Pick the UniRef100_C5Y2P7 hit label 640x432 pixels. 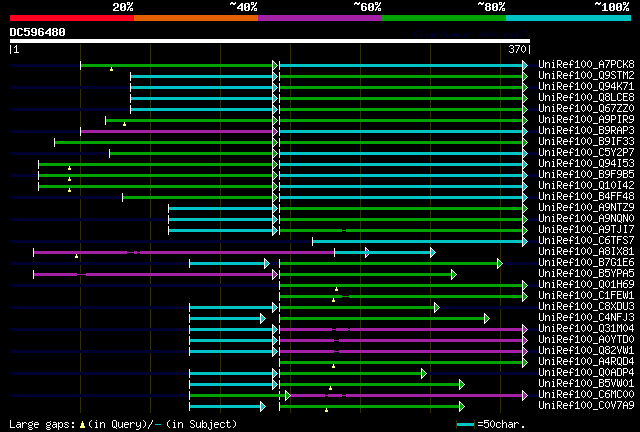[x=586, y=153]
